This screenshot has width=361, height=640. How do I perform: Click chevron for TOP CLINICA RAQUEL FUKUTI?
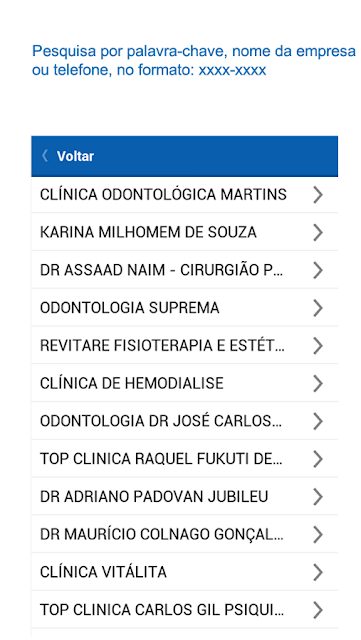[x=318, y=459]
